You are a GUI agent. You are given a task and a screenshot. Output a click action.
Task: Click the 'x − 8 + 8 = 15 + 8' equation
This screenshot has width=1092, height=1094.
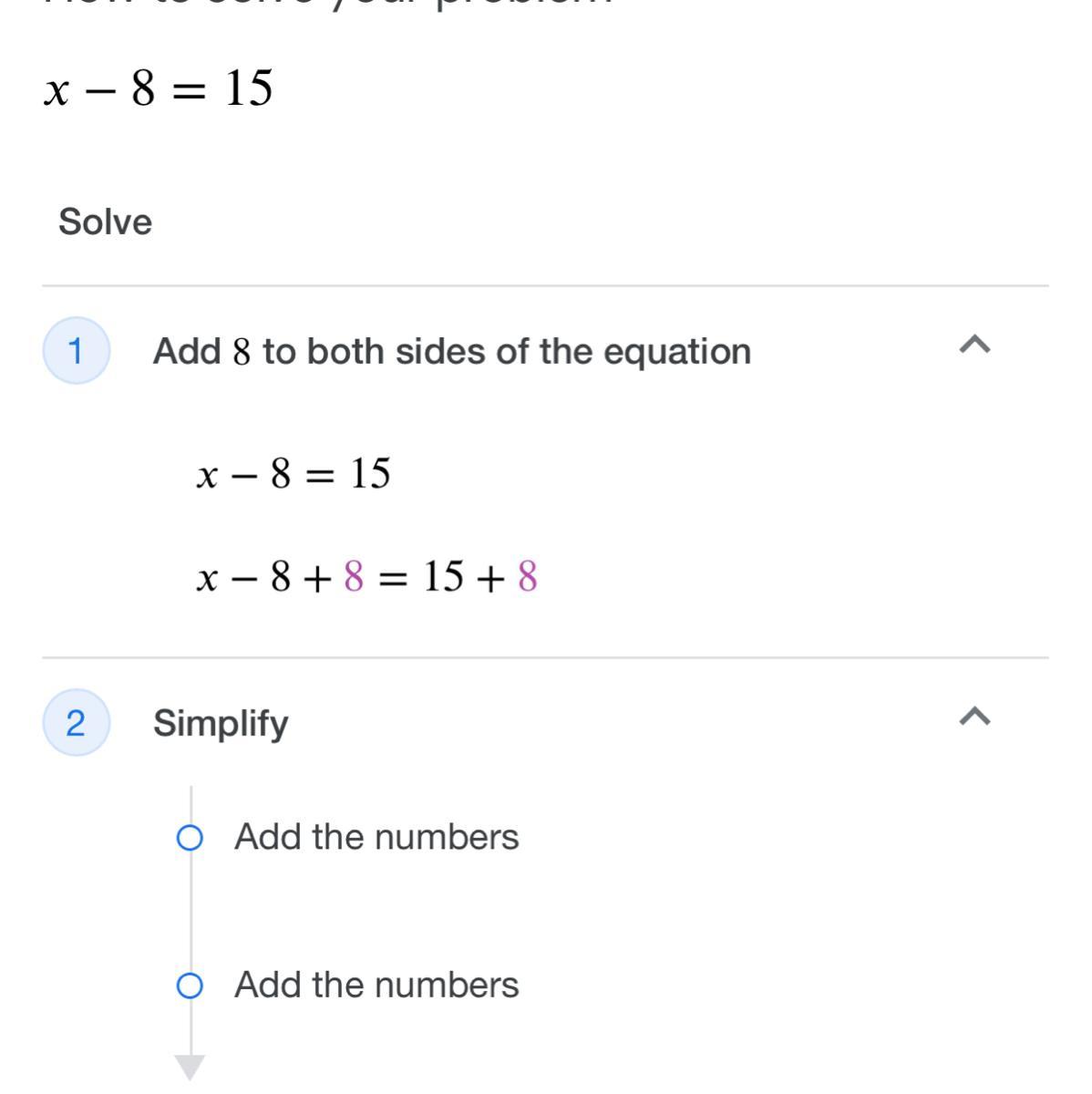366,577
